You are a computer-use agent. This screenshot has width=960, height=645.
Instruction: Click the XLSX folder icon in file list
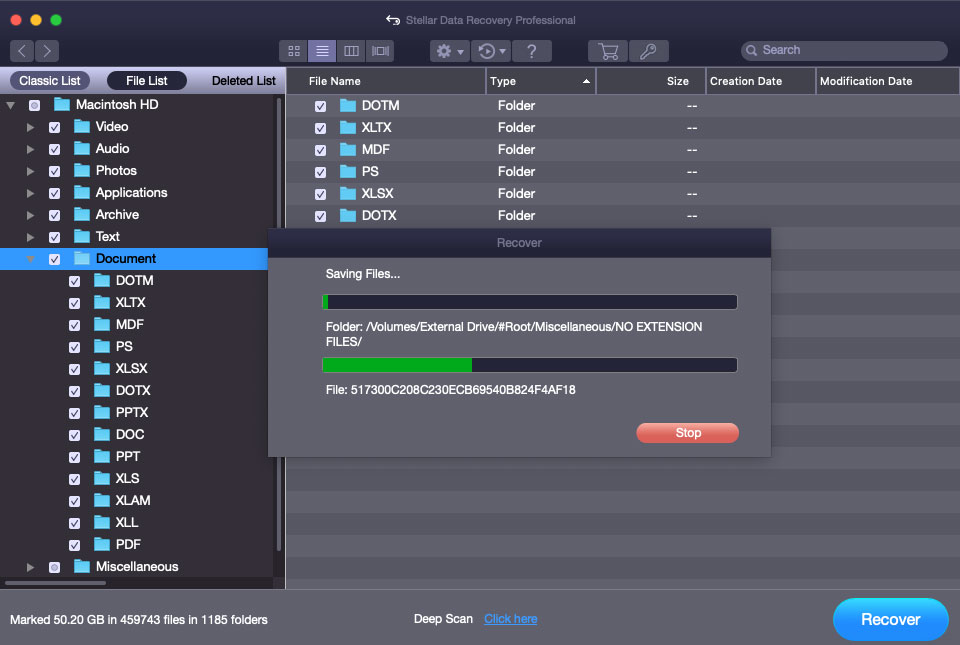[348, 194]
